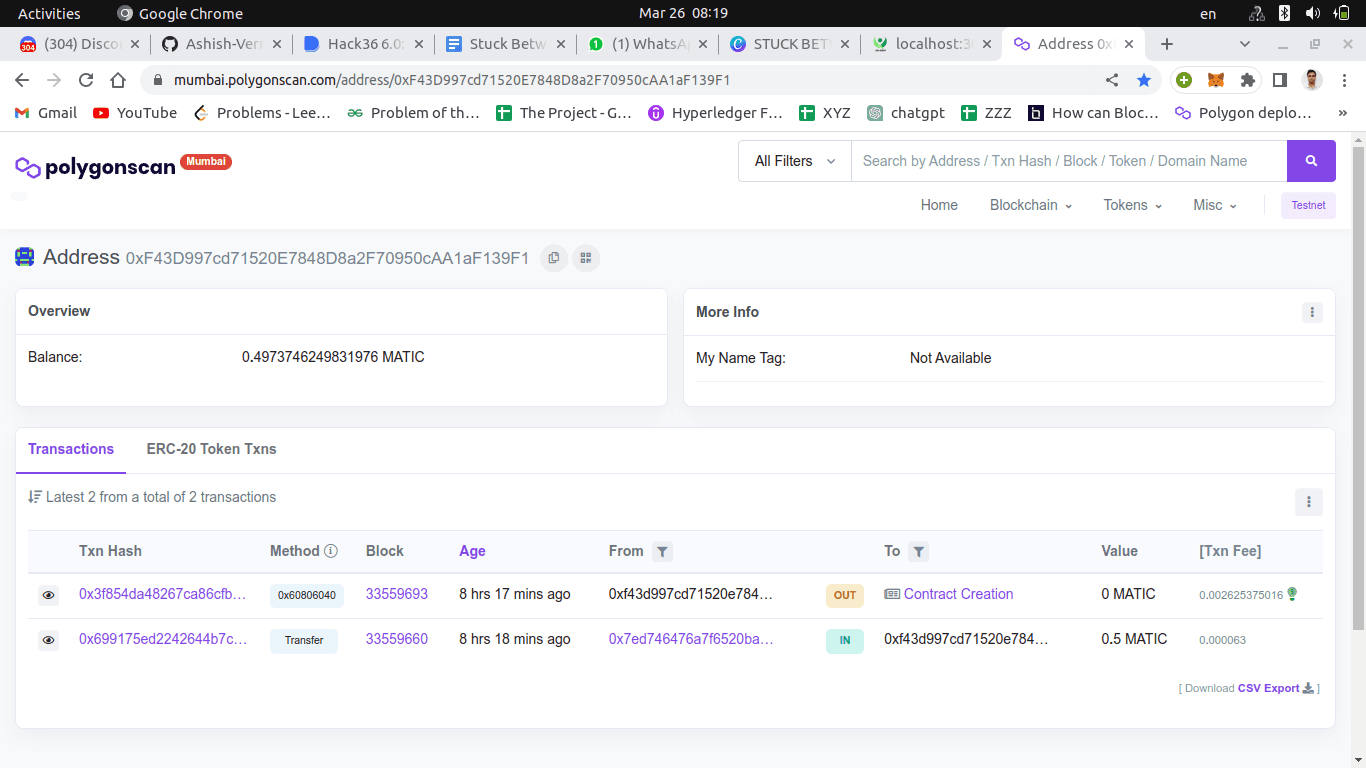Filter the From column
The width and height of the screenshot is (1366, 768).
click(x=662, y=551)
